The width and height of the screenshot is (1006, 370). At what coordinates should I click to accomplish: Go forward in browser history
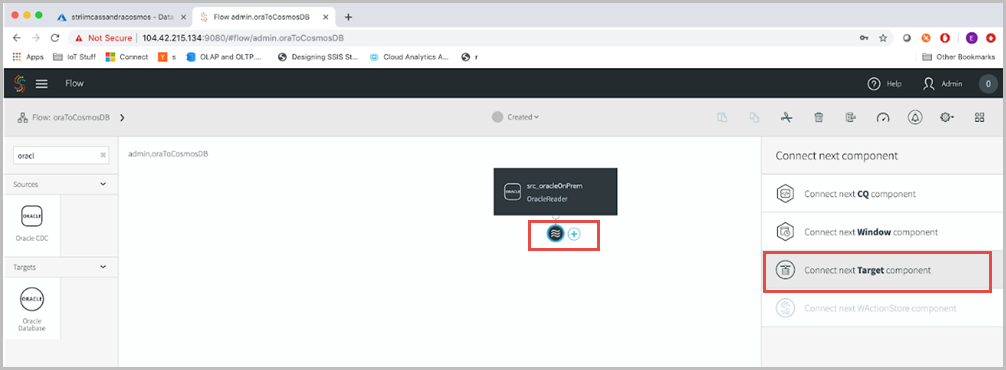click(x=36, y=38)
